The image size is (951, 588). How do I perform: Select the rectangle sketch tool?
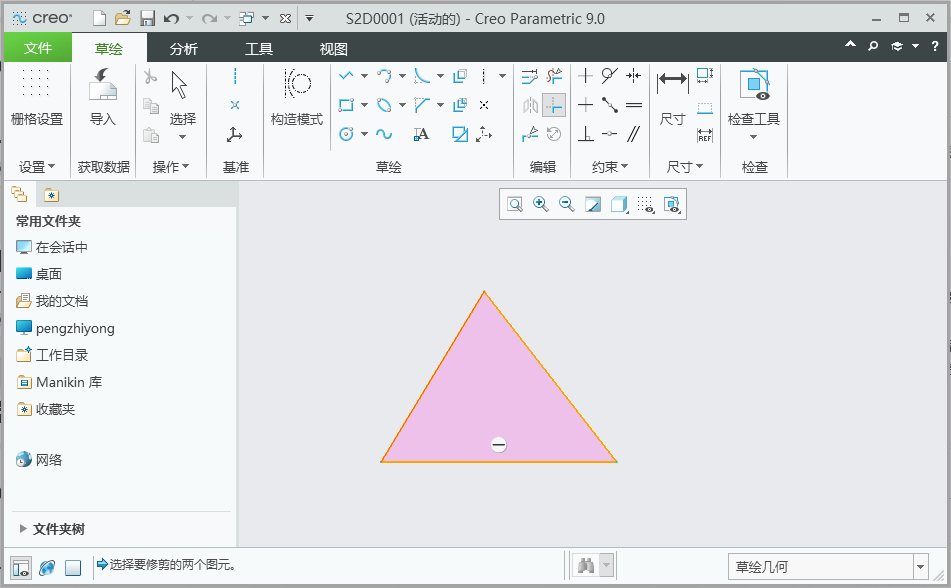point(346,104)
